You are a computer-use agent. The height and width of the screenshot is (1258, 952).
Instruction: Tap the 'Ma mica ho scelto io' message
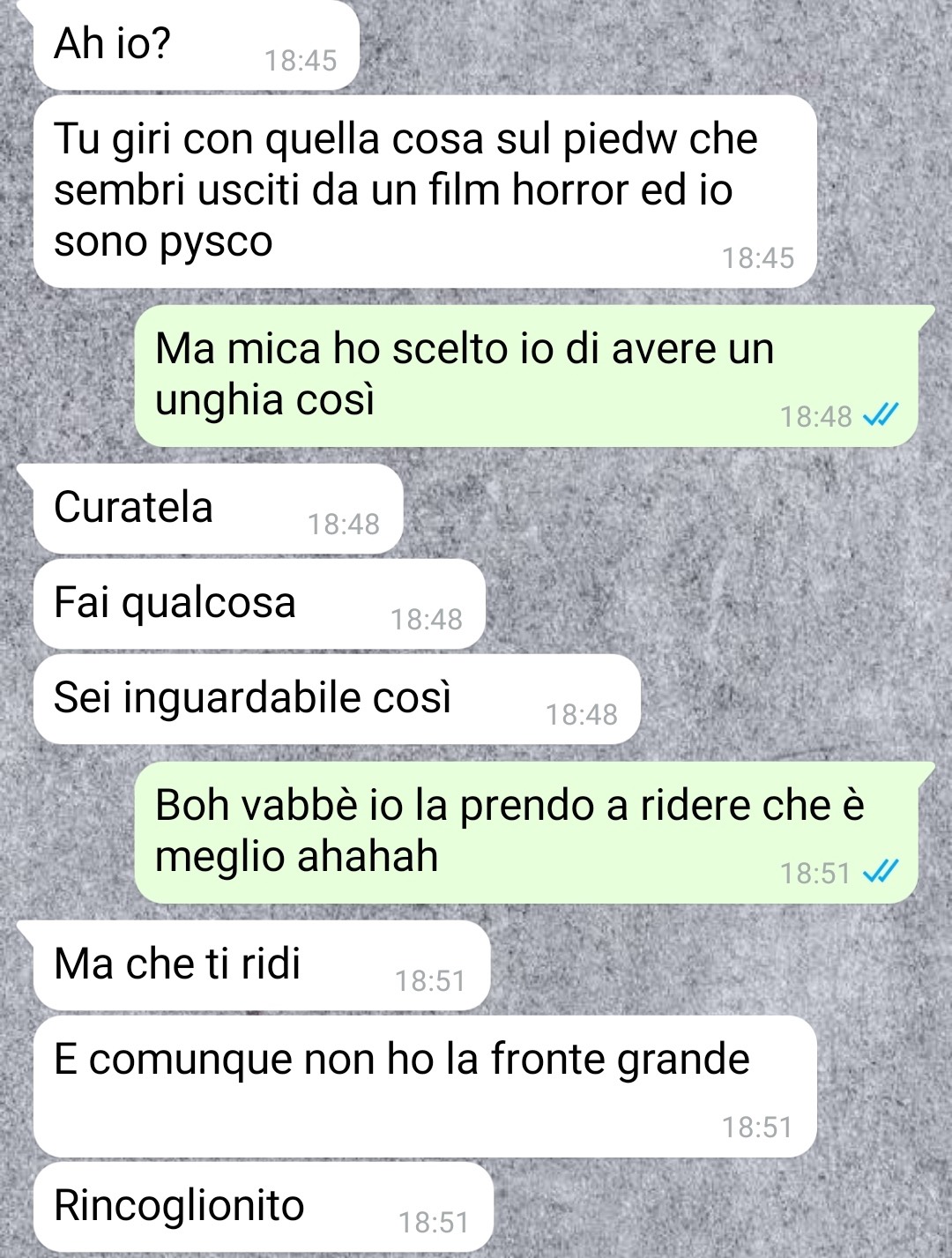(526, 376)
